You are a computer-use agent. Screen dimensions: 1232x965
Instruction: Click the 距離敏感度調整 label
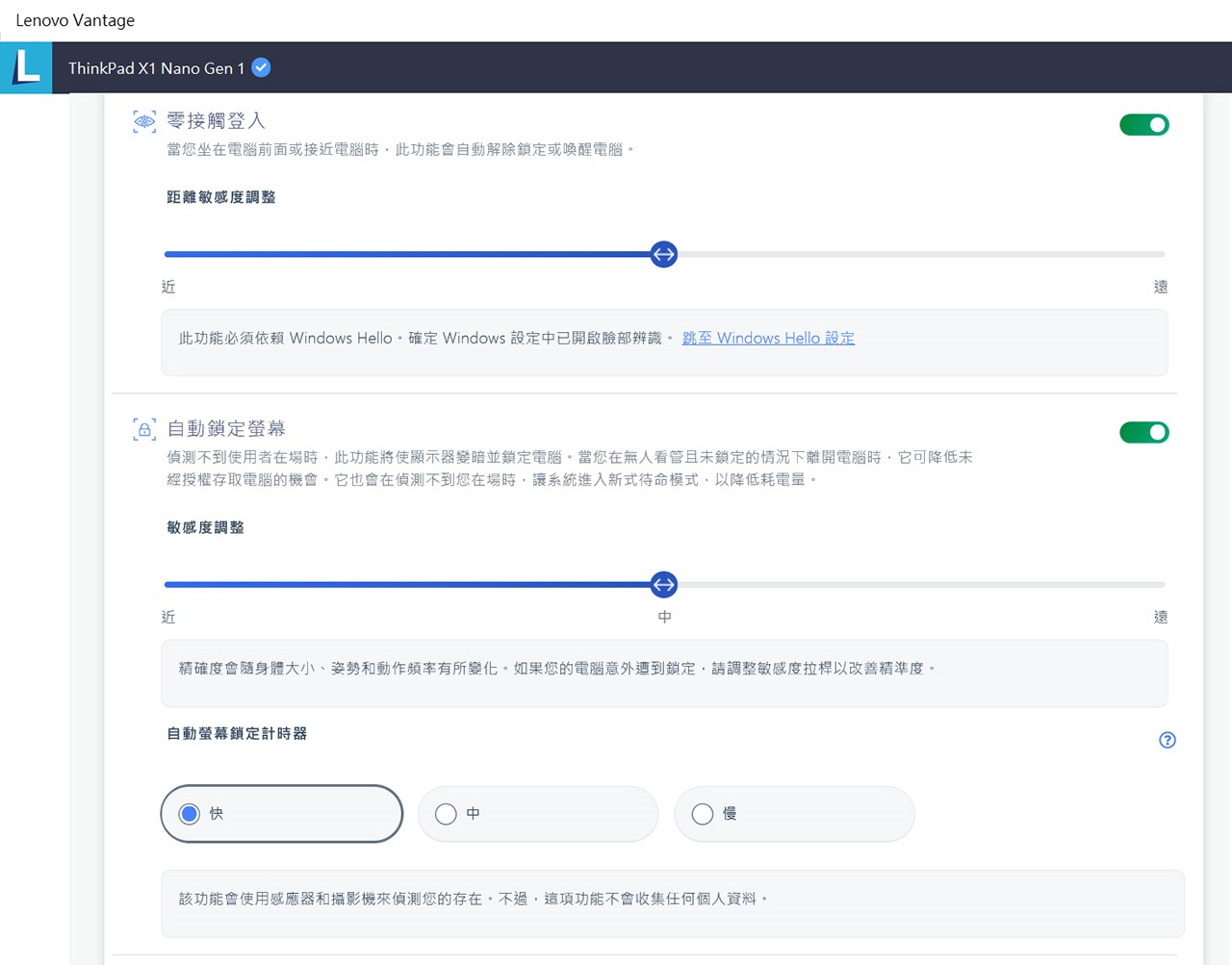pyautogui.click(x=221, y=197)
